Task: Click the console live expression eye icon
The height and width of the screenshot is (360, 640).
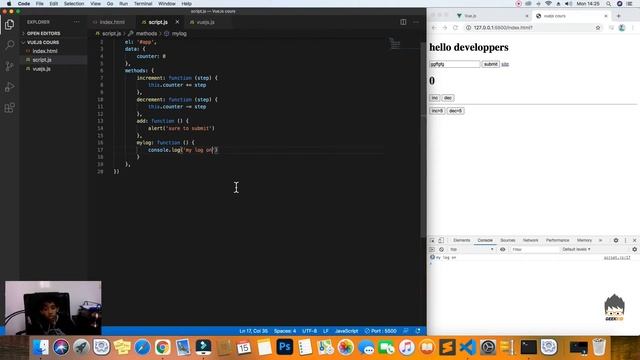Action: 502,249
